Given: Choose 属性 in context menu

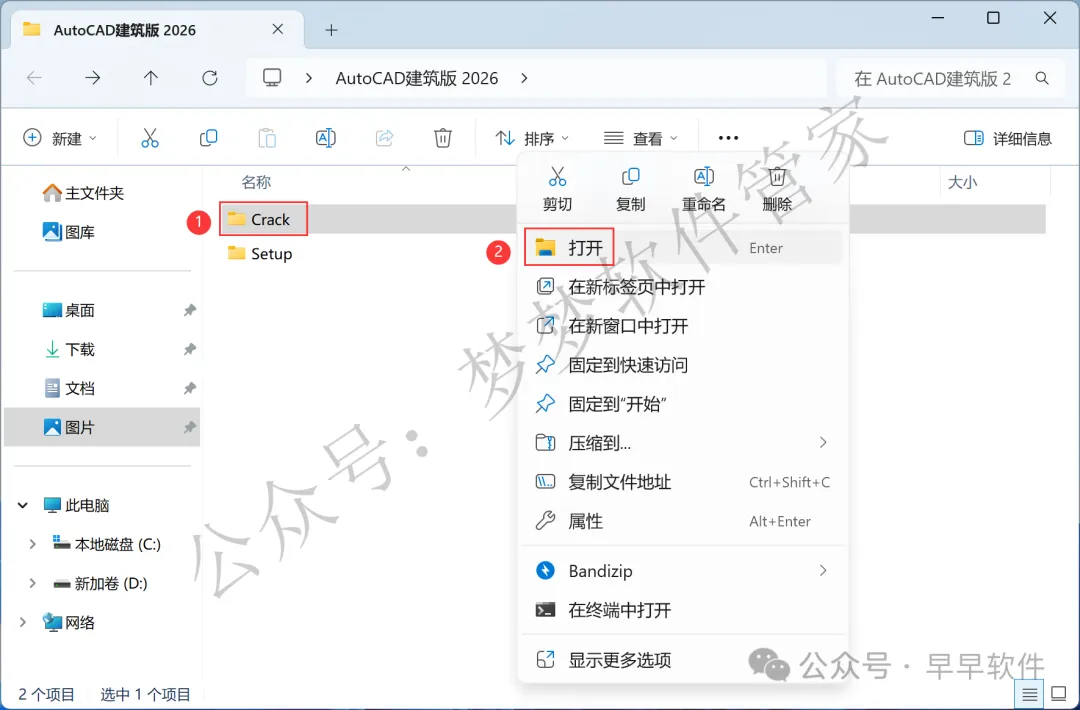Looking at the screenshot, I should pyautogui.click(x=683, y=521).
